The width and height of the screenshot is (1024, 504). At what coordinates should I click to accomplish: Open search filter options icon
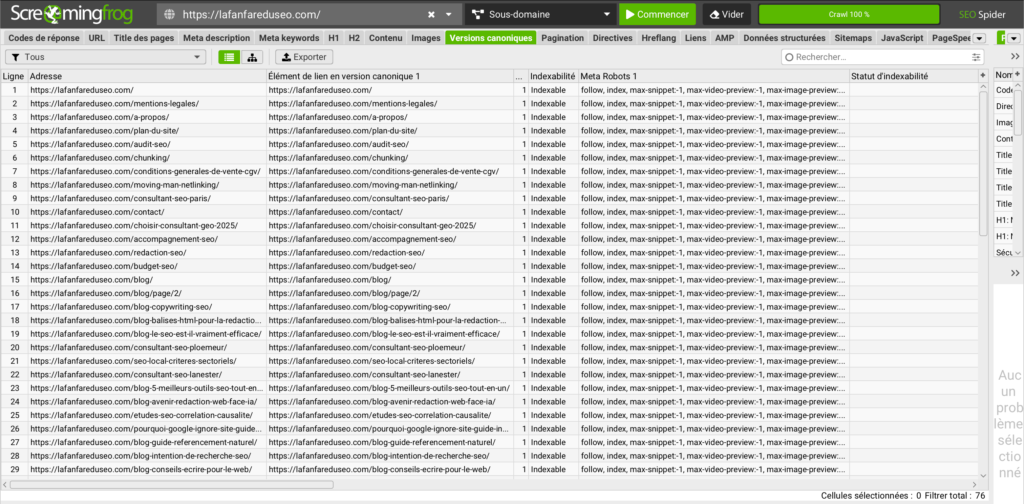click(976, 58)
